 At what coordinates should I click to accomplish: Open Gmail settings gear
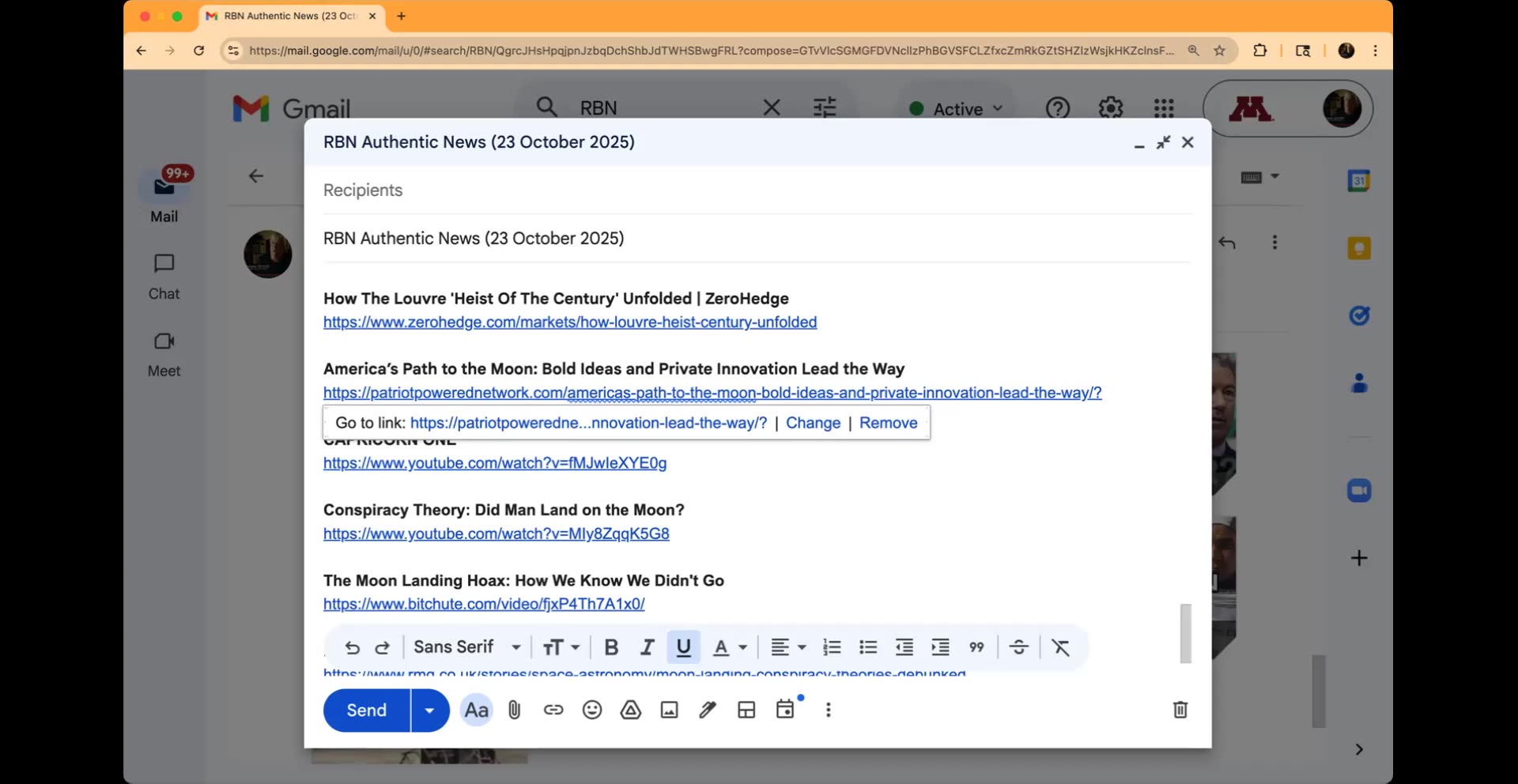(1111, 108)
